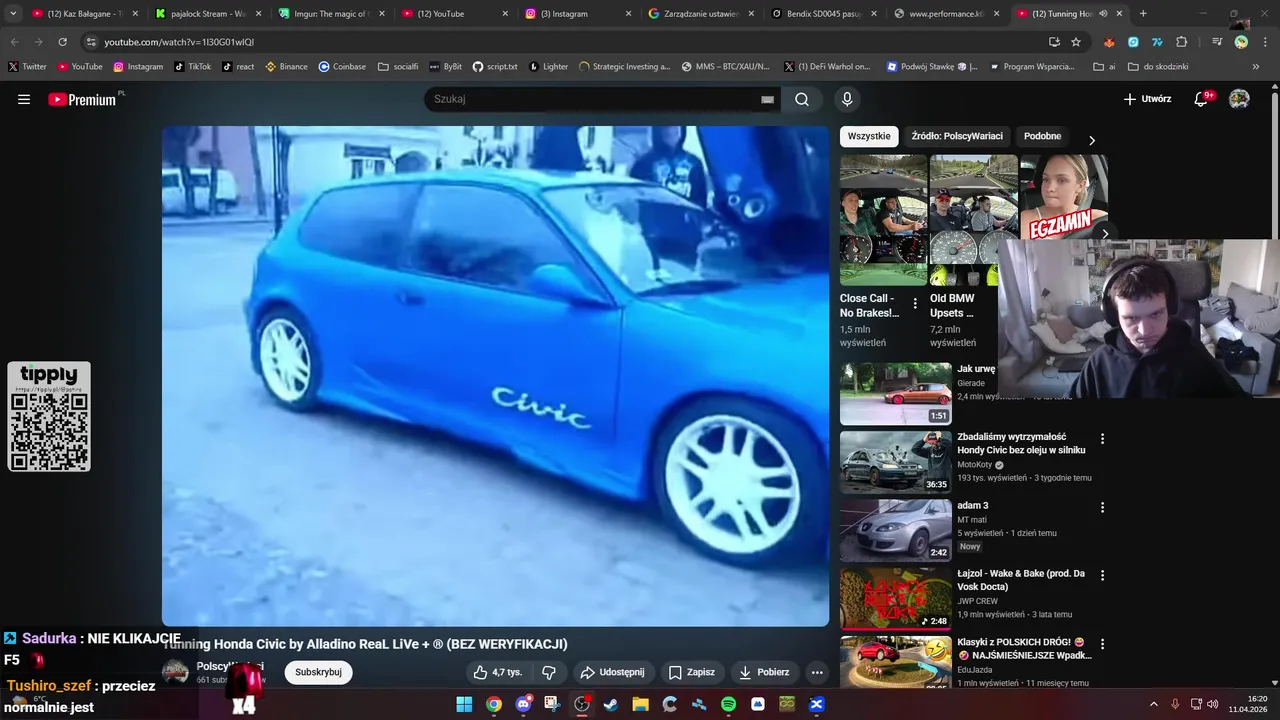Open options menu for Klasyki z POLSKICH DRÓG

click(x=1103, y=644)
